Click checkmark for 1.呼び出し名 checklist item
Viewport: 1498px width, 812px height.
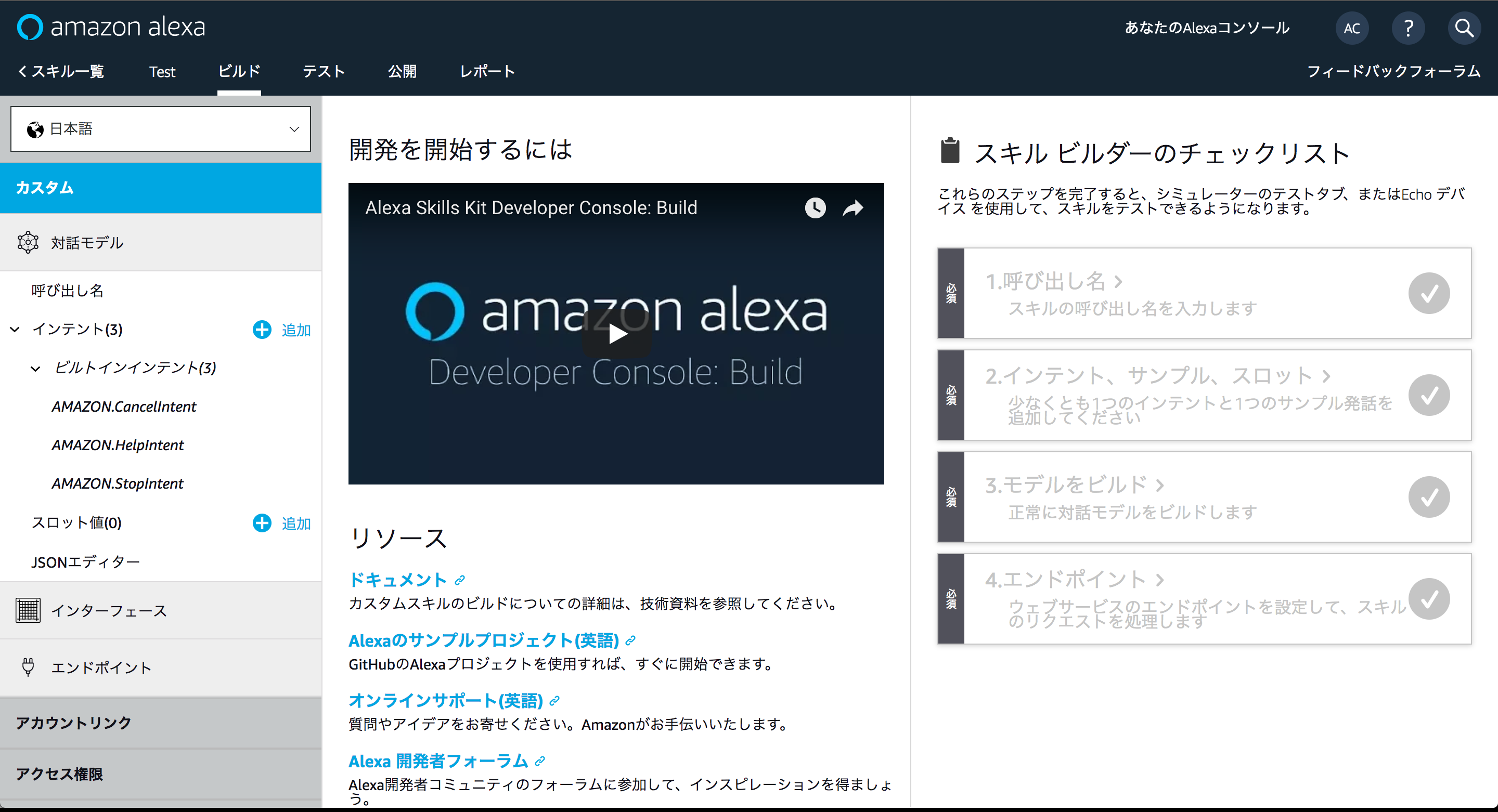click(1429, 293)
